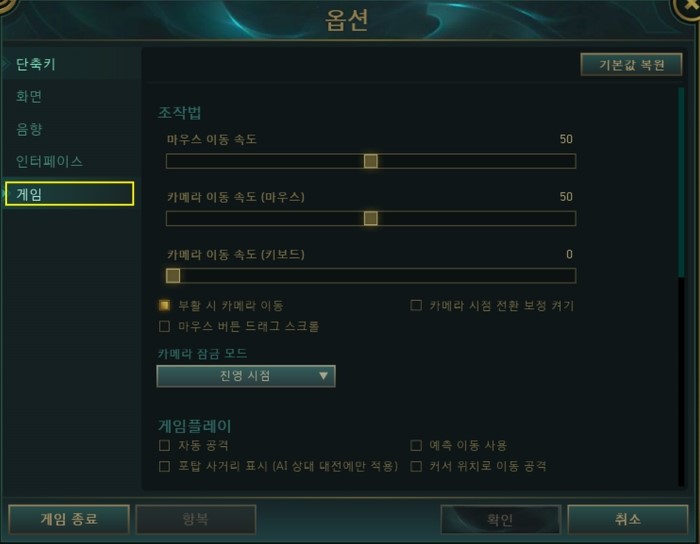
Task: Check 커서 위치로 이동 공격 option
Action: click(x=416, y=466)
